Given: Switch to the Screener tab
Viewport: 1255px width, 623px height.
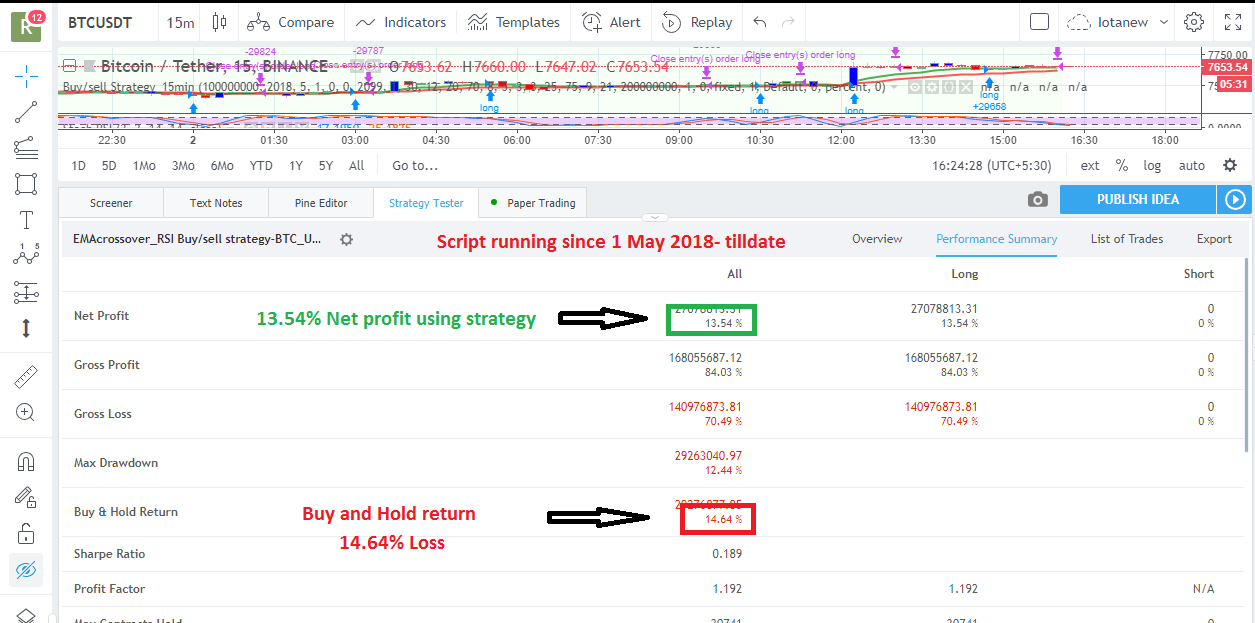Looking at the screenshot, I should coord(111,203).
